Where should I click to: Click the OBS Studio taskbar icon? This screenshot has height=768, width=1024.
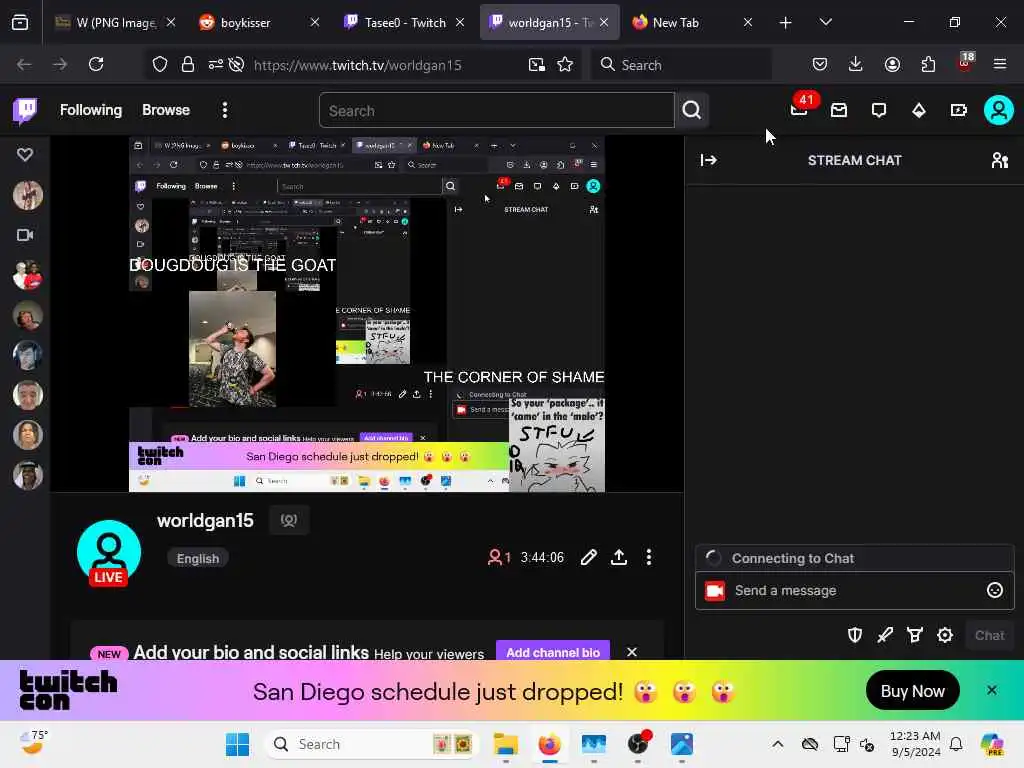638,744
